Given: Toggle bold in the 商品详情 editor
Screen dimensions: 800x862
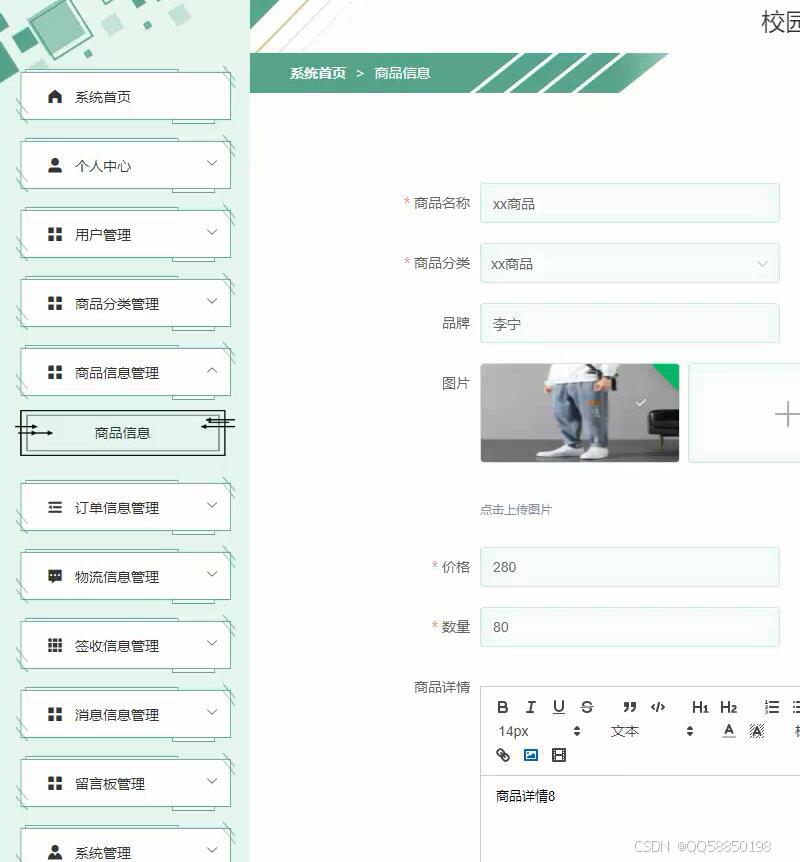Looking at the screenshot, I should tap(503, 707).
